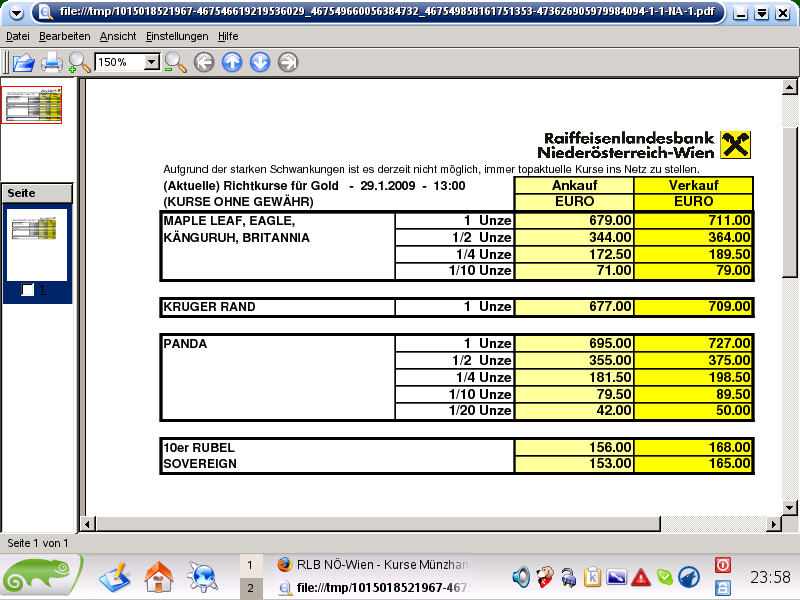Viewport: 800px width, 600px height.
Task: Open the Klipper clipboard tray icon
Action: (x=592, y=577)
